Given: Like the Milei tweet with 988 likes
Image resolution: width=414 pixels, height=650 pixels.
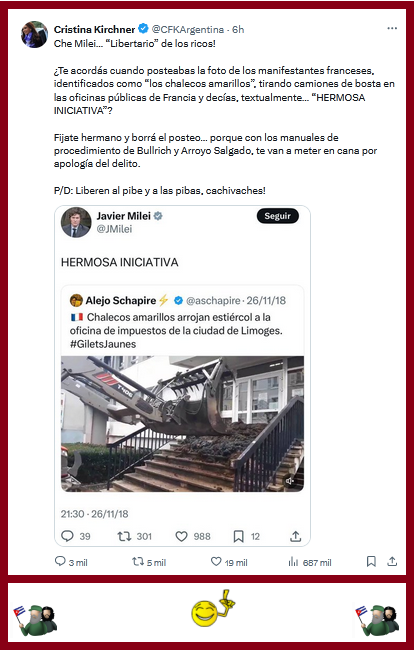Looking at the screenshot, I should [182, 536].
